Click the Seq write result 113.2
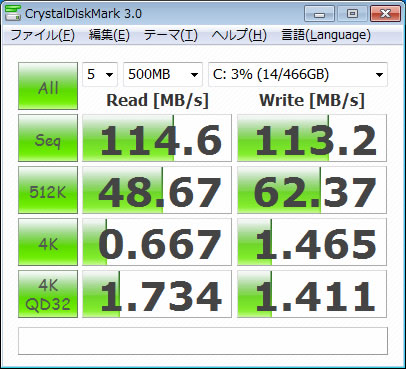The height and width of the screenshot is (369, 406). pos(312,138)
